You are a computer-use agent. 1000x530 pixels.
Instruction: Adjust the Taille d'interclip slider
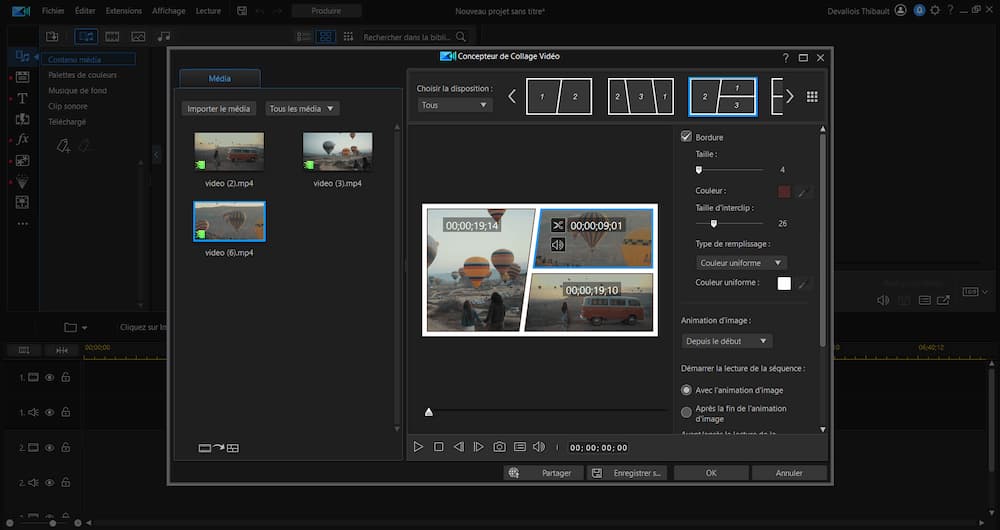(x=714, y=223)
